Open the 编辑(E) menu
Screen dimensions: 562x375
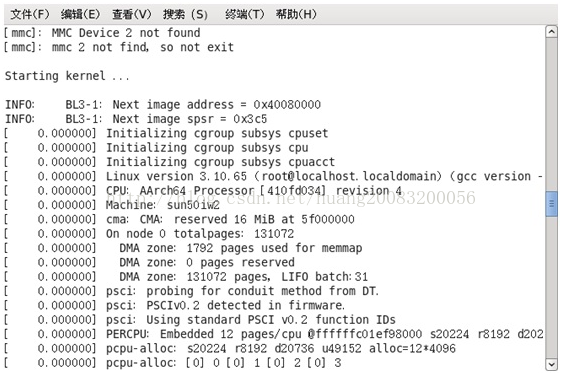click(80, 14)
